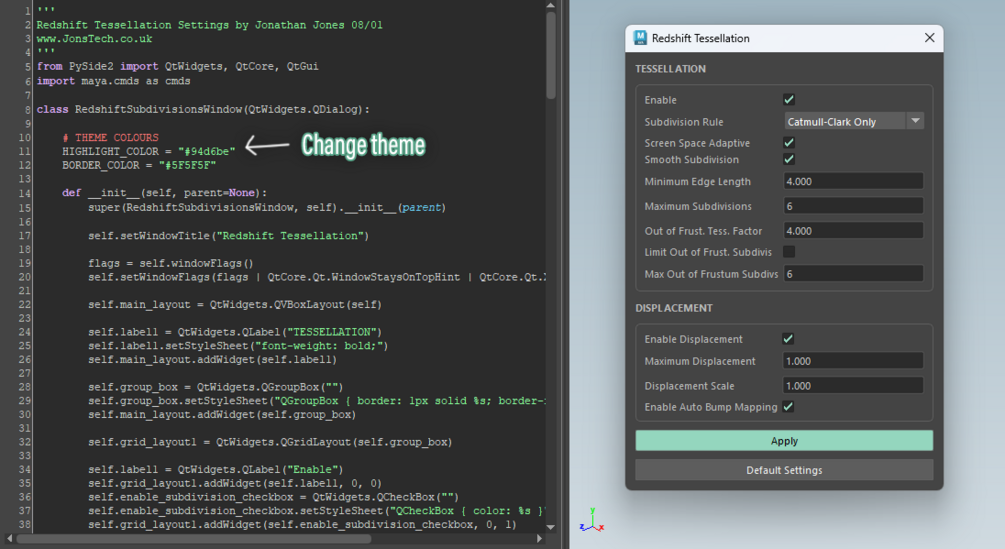1005x549 pixels.
Task: Click the Subdivision Rule label
Action: pos(684,122)
